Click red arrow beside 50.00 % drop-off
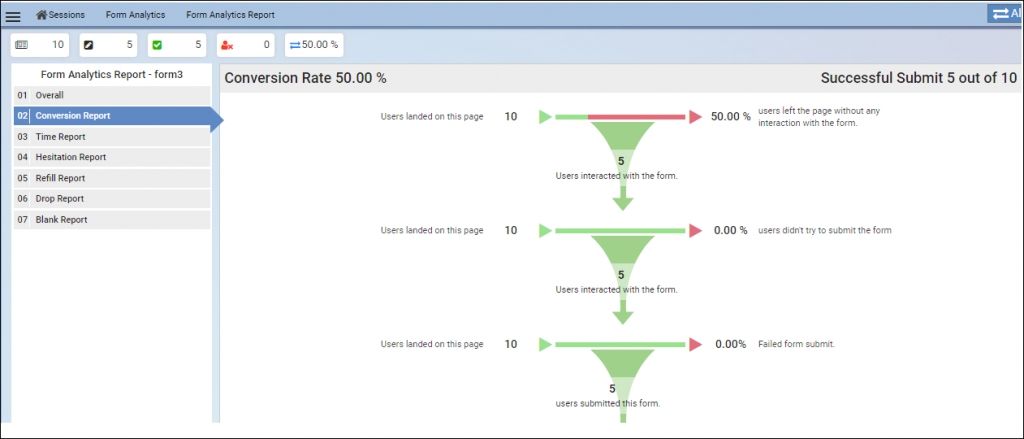Screen dimensions: 1024x439 point(696,117)
